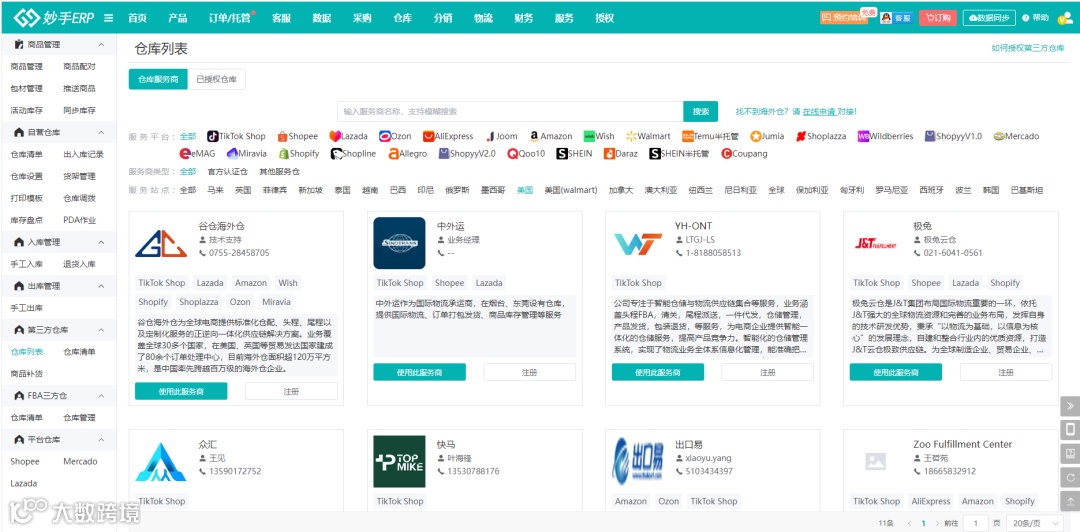
Task: Click the 订购 button in the header
Action: click(x=938, y=18)
